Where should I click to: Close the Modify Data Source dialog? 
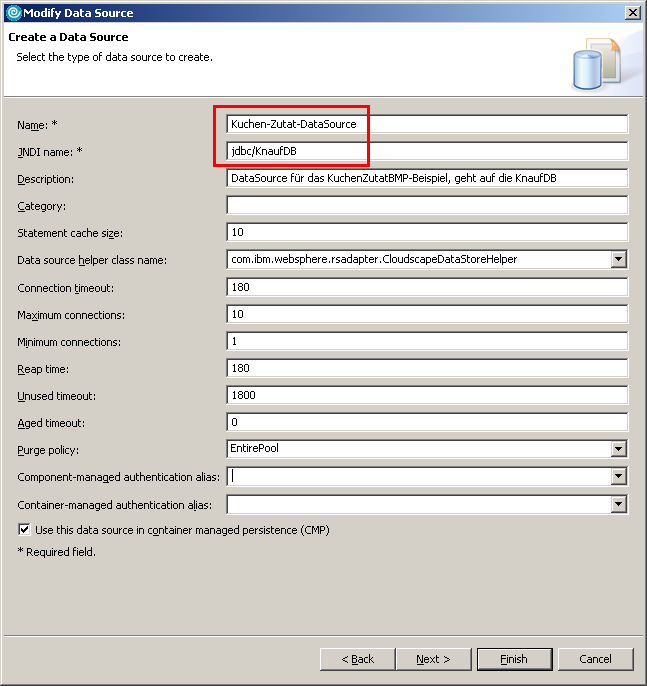632,12
